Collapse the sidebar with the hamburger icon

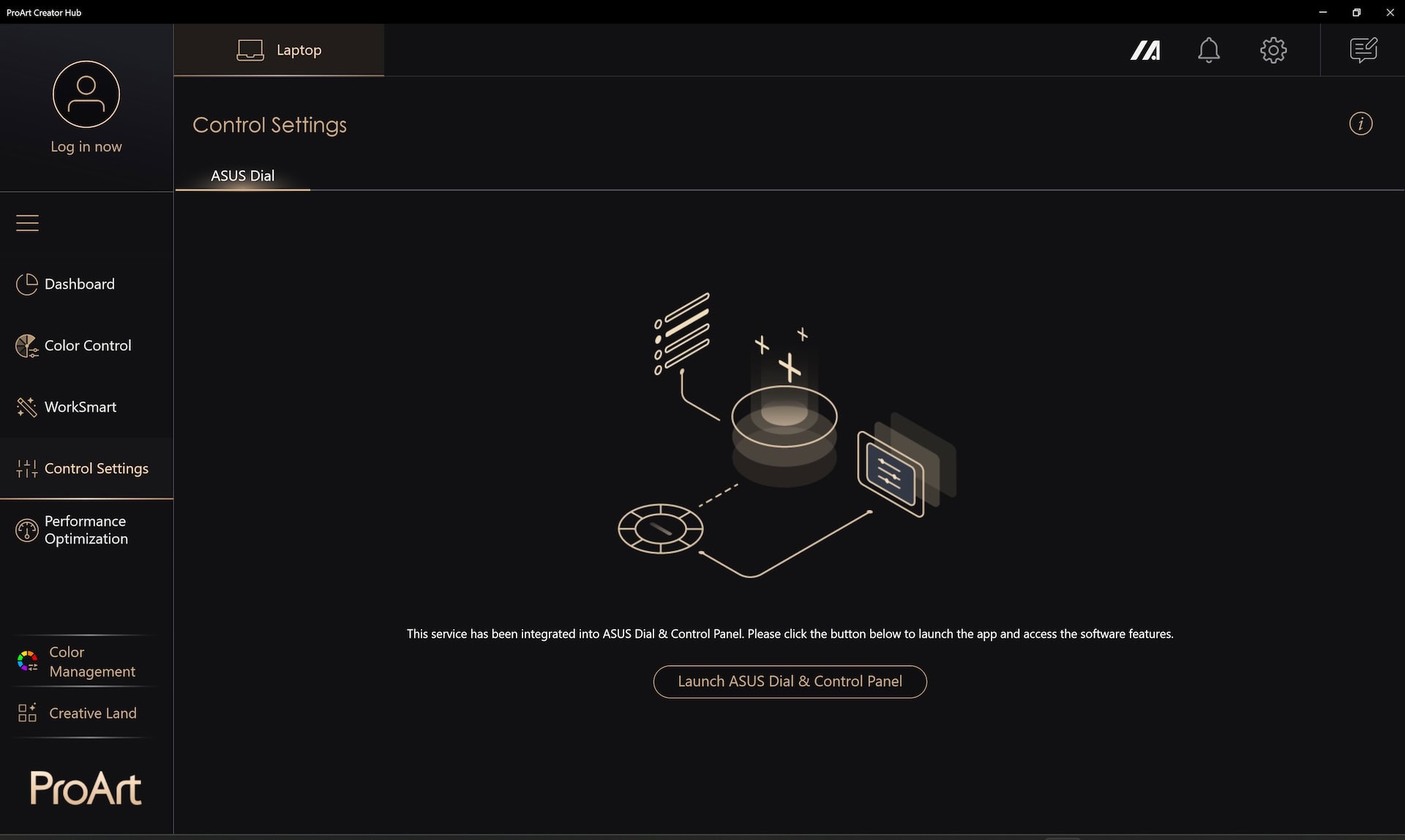pos(27,222)
